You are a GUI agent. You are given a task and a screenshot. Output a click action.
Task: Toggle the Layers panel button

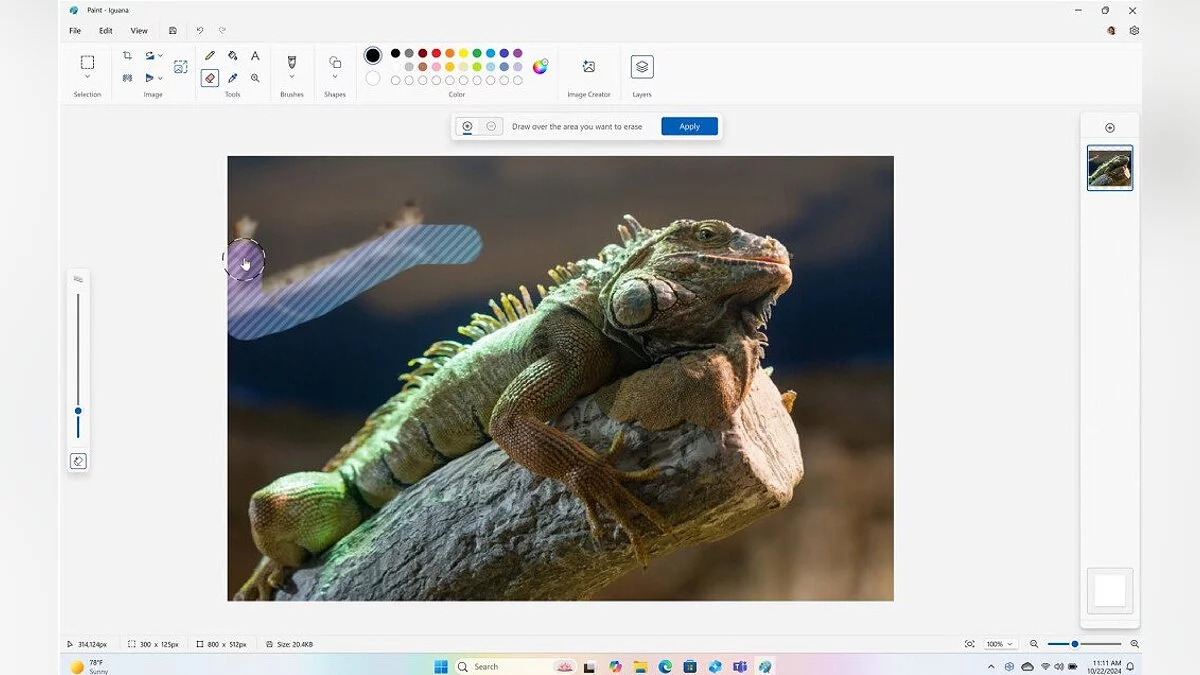(x=642, y=67)
